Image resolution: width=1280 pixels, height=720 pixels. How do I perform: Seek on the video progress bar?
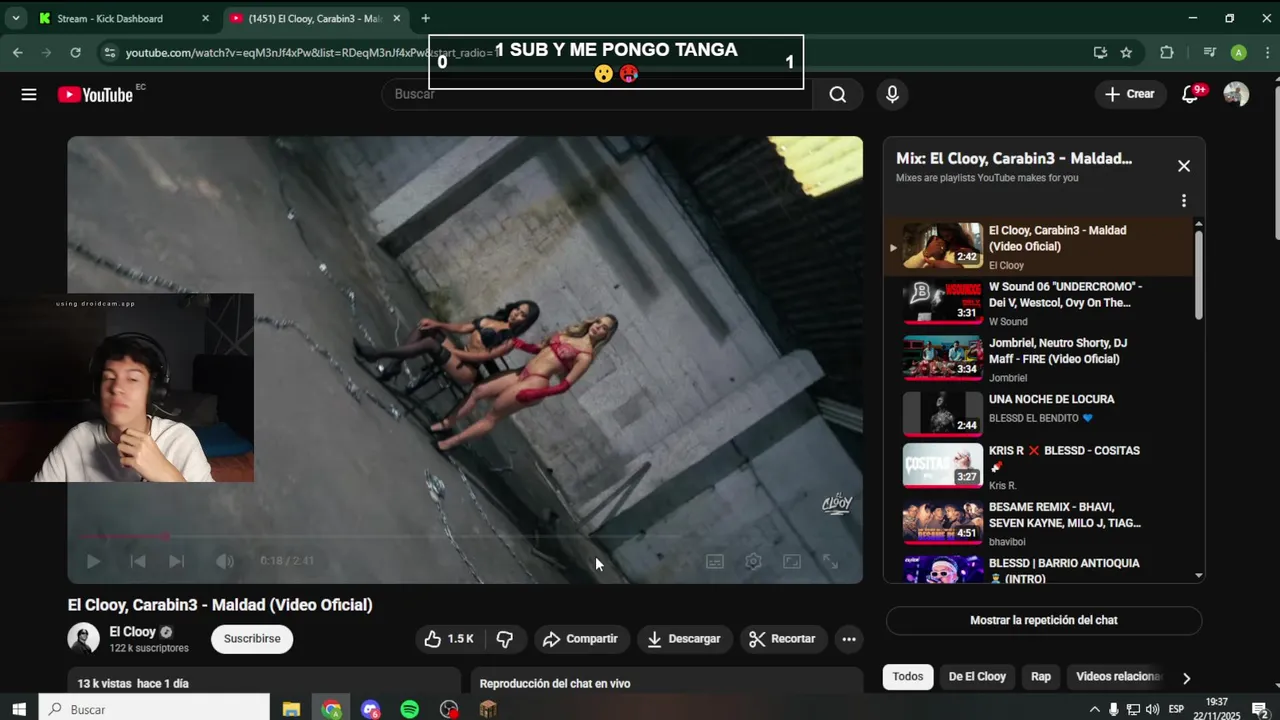pos(465,537)
